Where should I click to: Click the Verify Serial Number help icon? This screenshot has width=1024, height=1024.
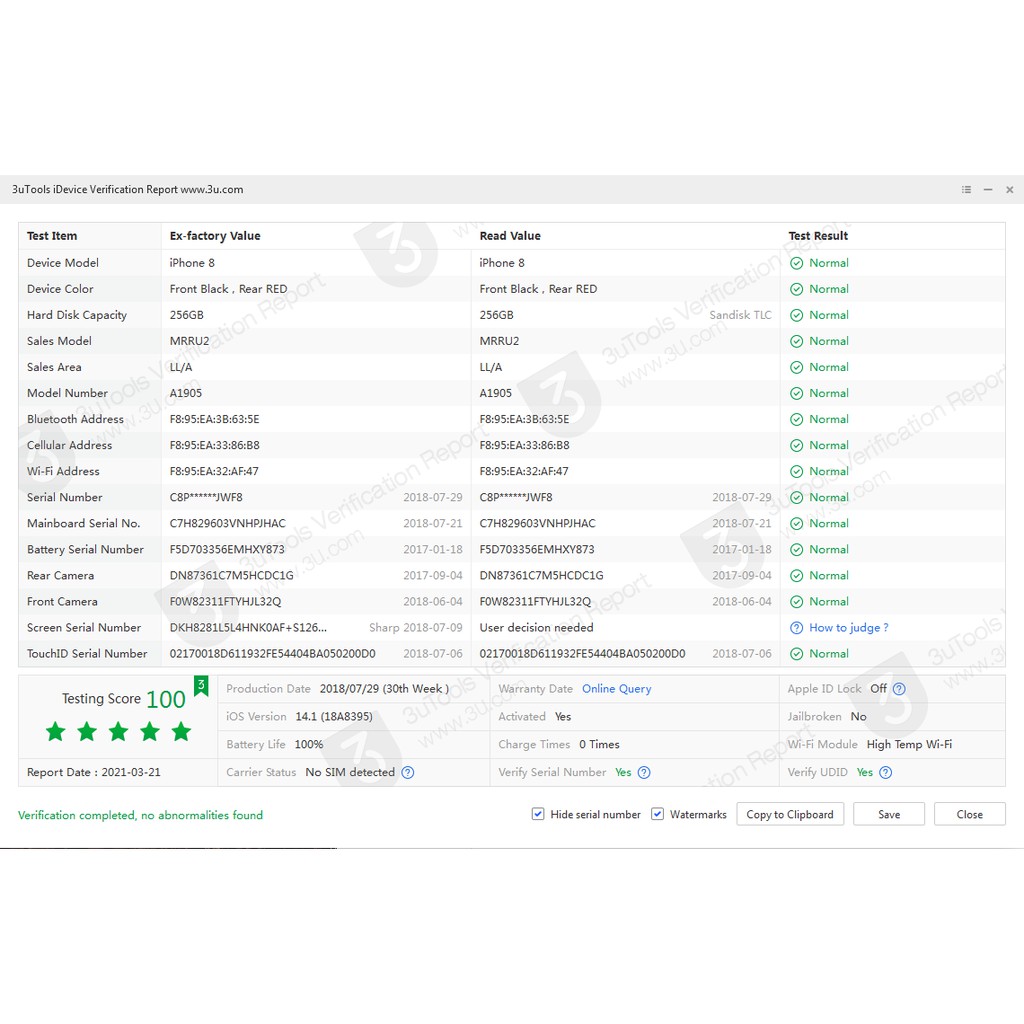coord(644,772)
